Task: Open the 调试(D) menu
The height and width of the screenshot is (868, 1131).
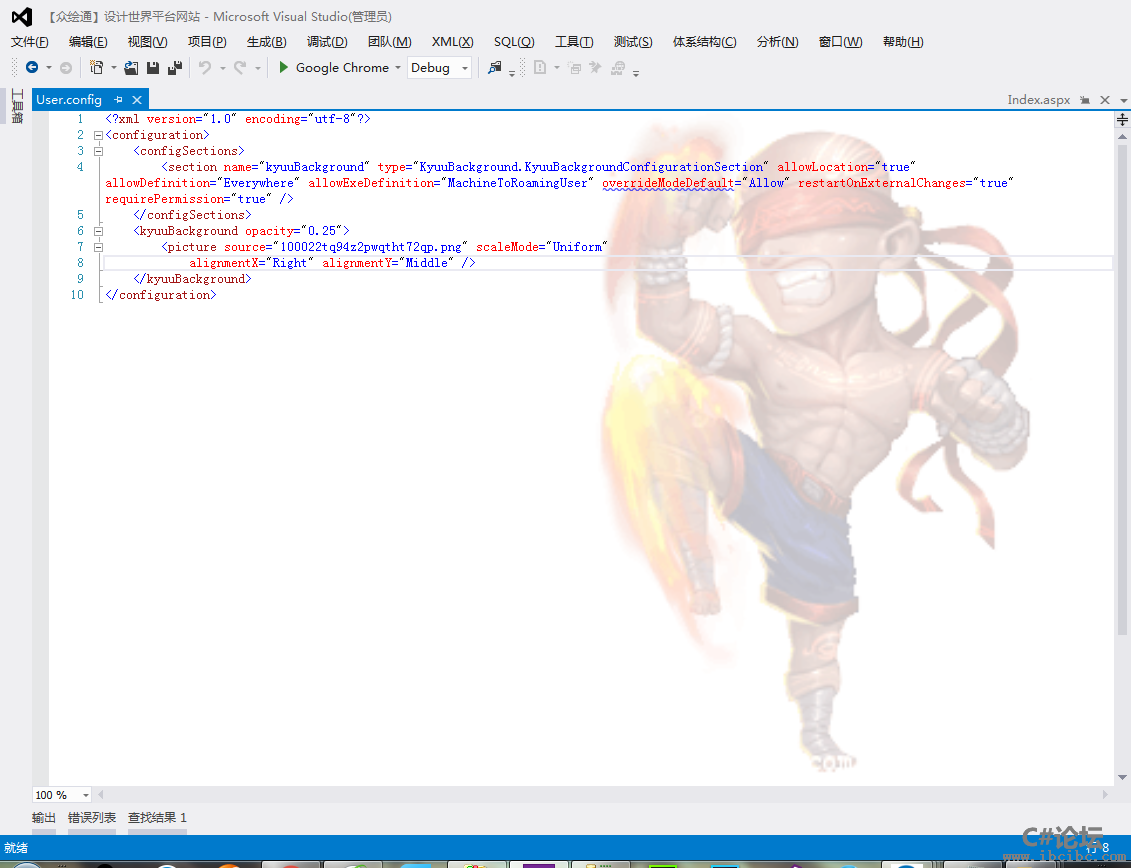Action: pyautogui.click(x=327, y=42)
